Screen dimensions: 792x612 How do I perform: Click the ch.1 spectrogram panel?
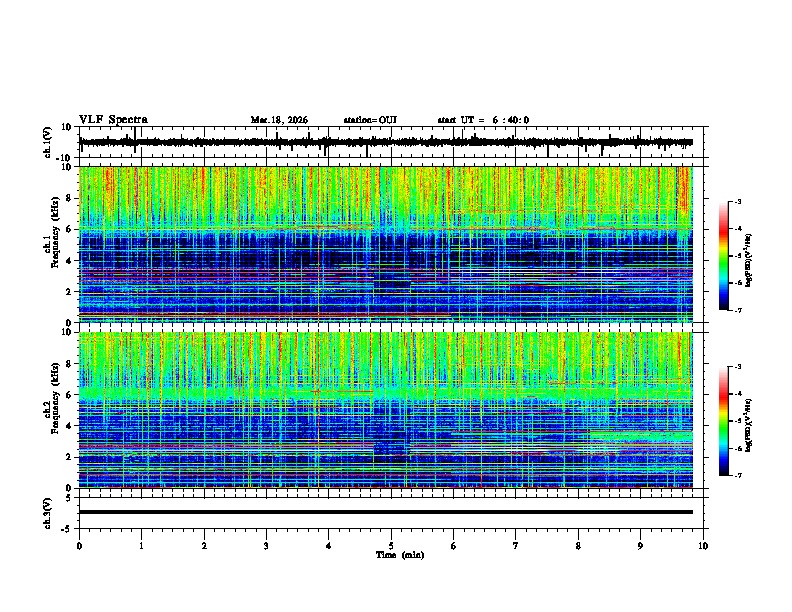(386, 244)
